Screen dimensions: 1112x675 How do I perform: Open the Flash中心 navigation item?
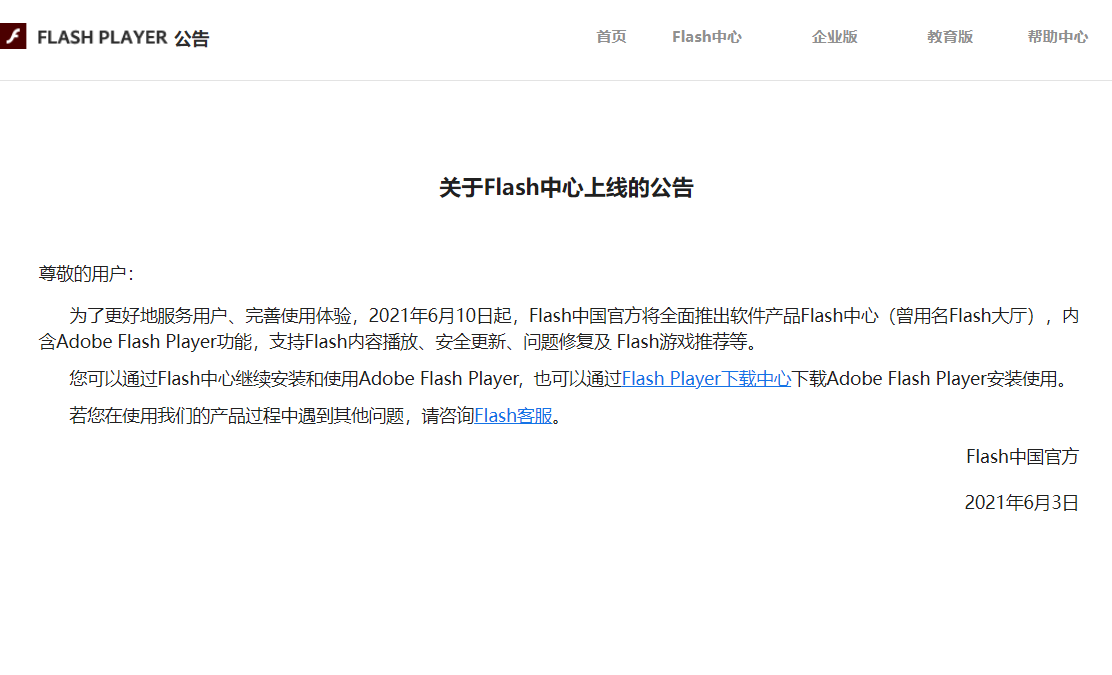[x=707, y=37]
